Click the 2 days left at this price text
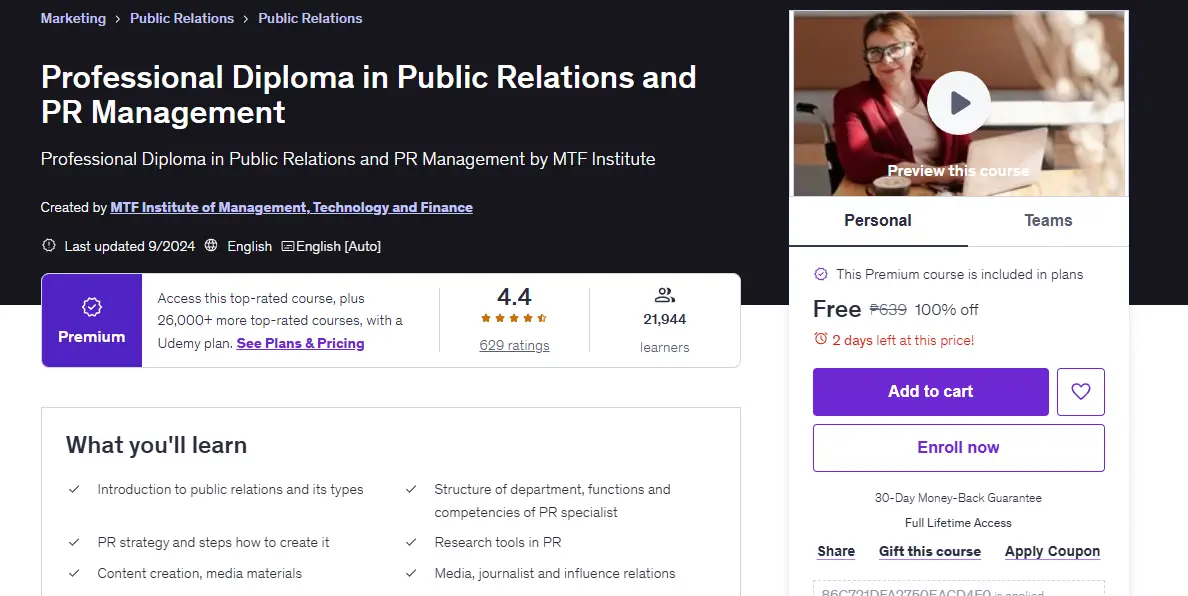 point(903,340)
